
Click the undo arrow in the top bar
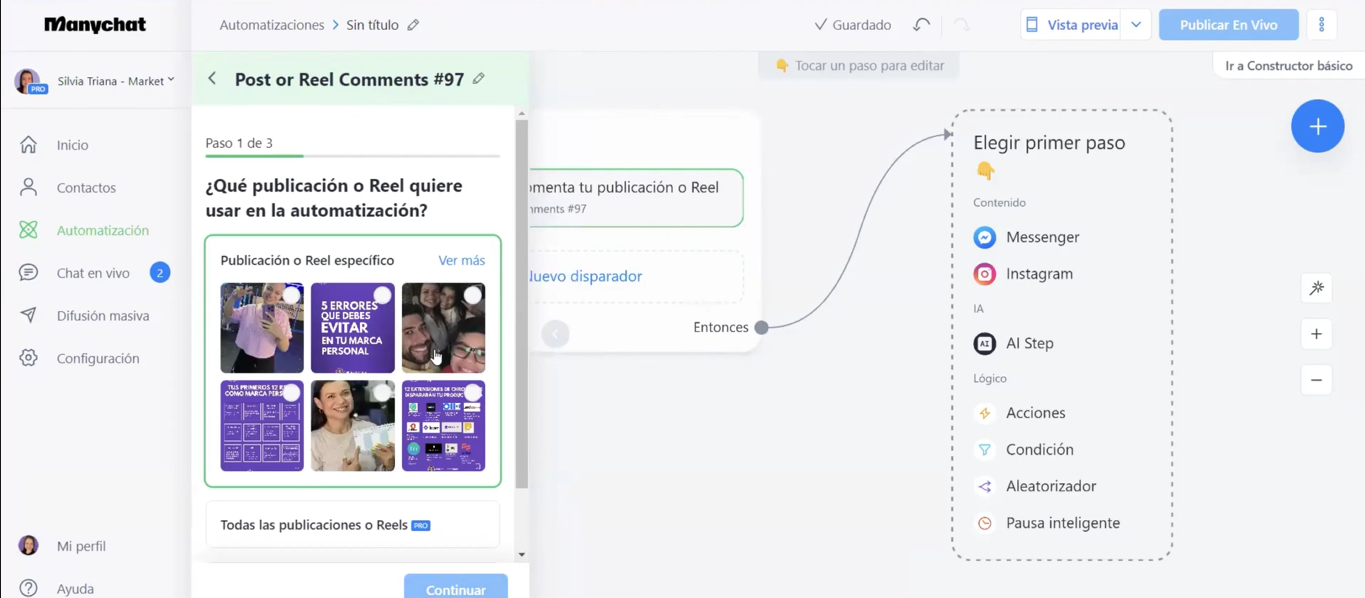[x=920, y=24]
